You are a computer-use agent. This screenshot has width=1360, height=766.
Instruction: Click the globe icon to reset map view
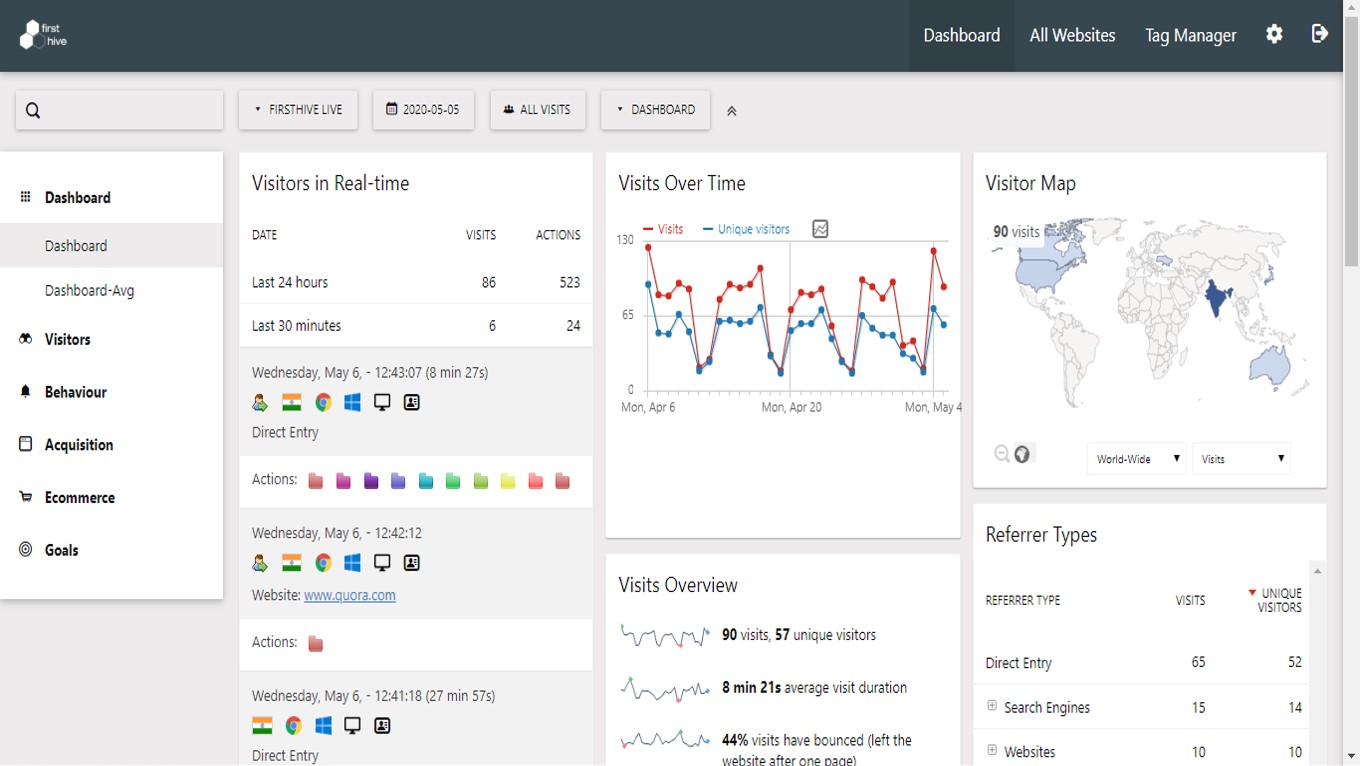(x=1022, y=453)
